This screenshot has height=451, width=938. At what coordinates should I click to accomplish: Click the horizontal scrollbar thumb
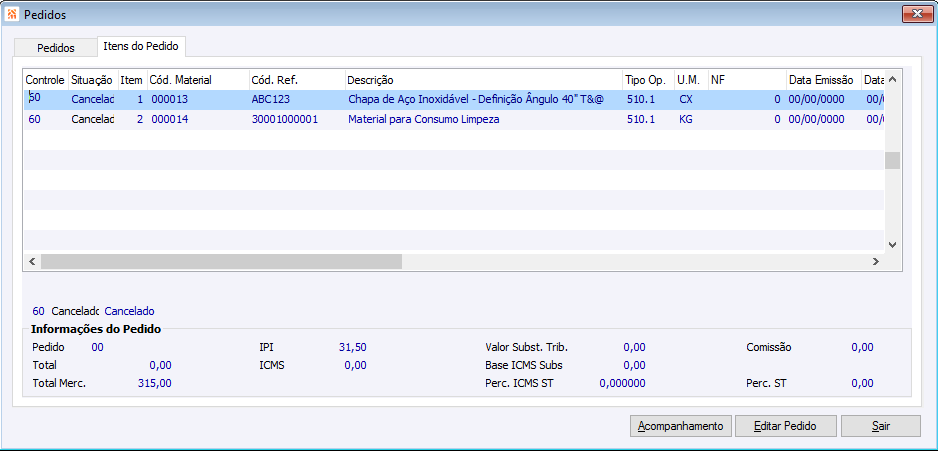coord(220,261)
